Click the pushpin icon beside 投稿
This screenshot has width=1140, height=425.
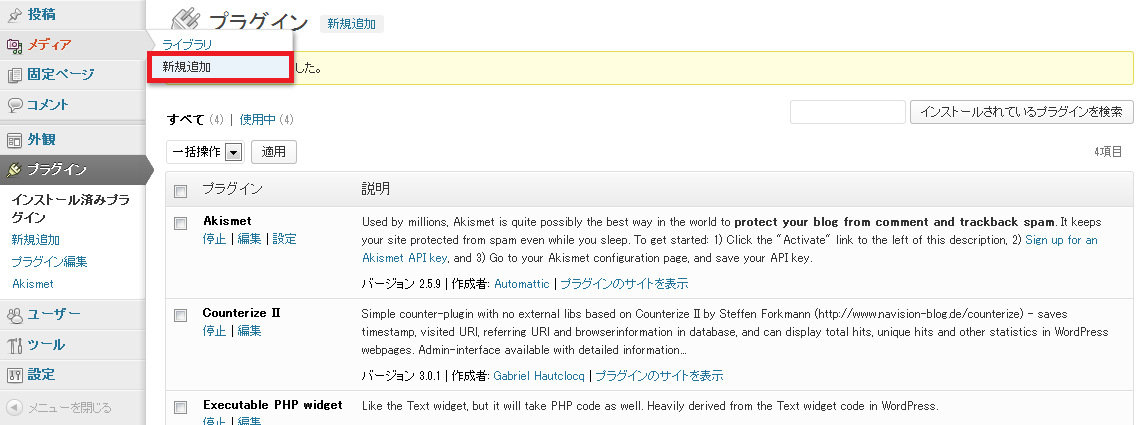(x=15, y=15)
